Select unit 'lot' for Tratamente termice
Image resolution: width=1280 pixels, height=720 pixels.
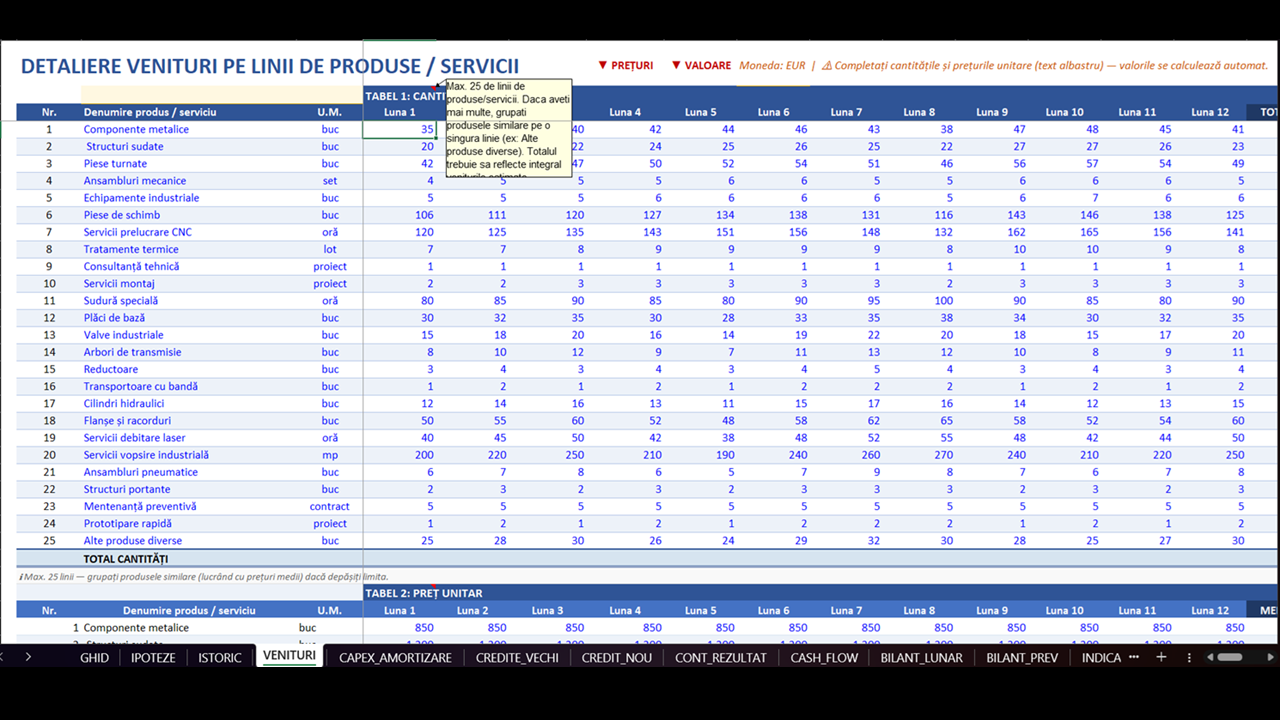point(329,249)
